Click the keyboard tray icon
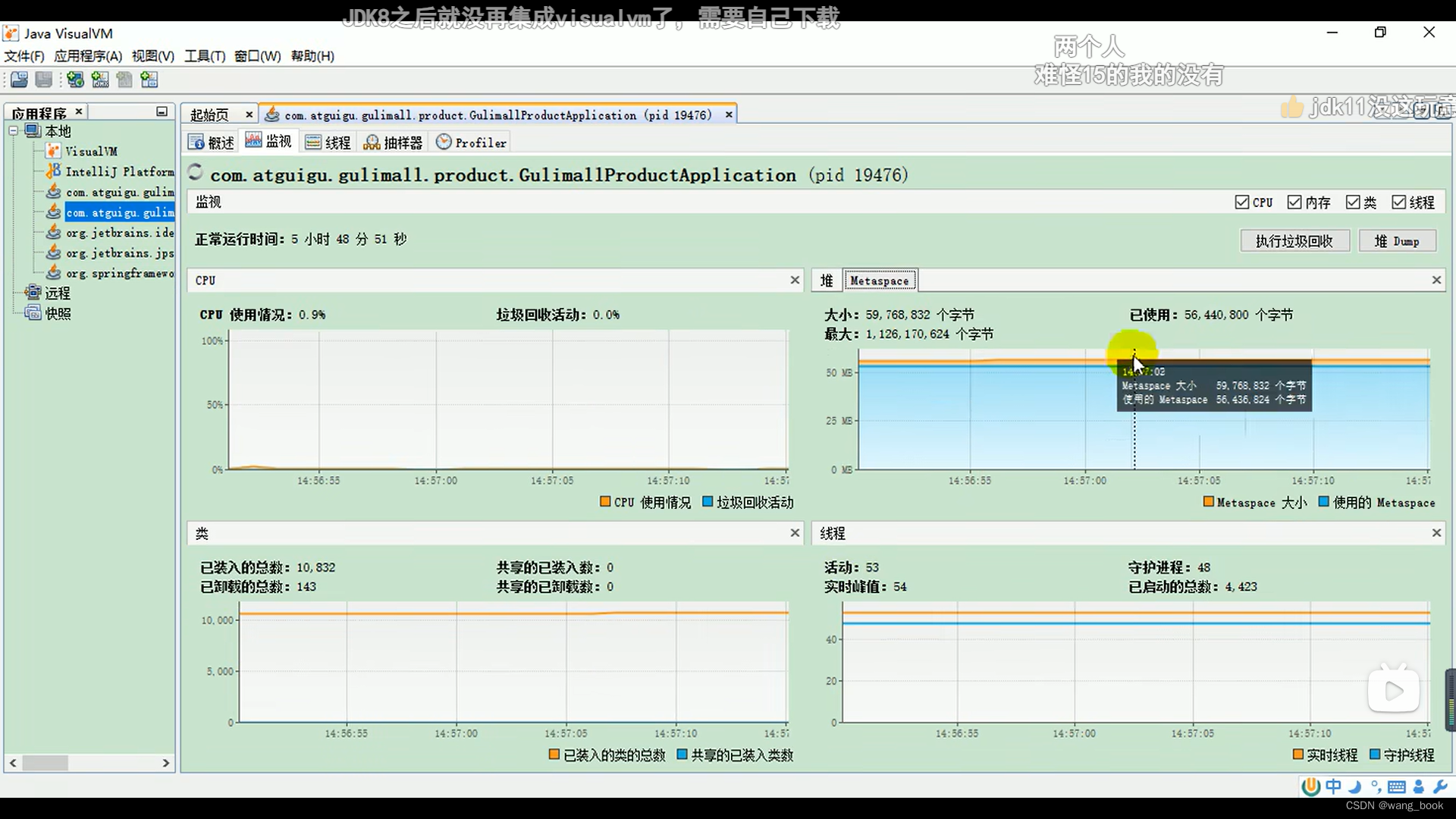The width and height of the screenshot is (1456, 819). coord(1397,787)
